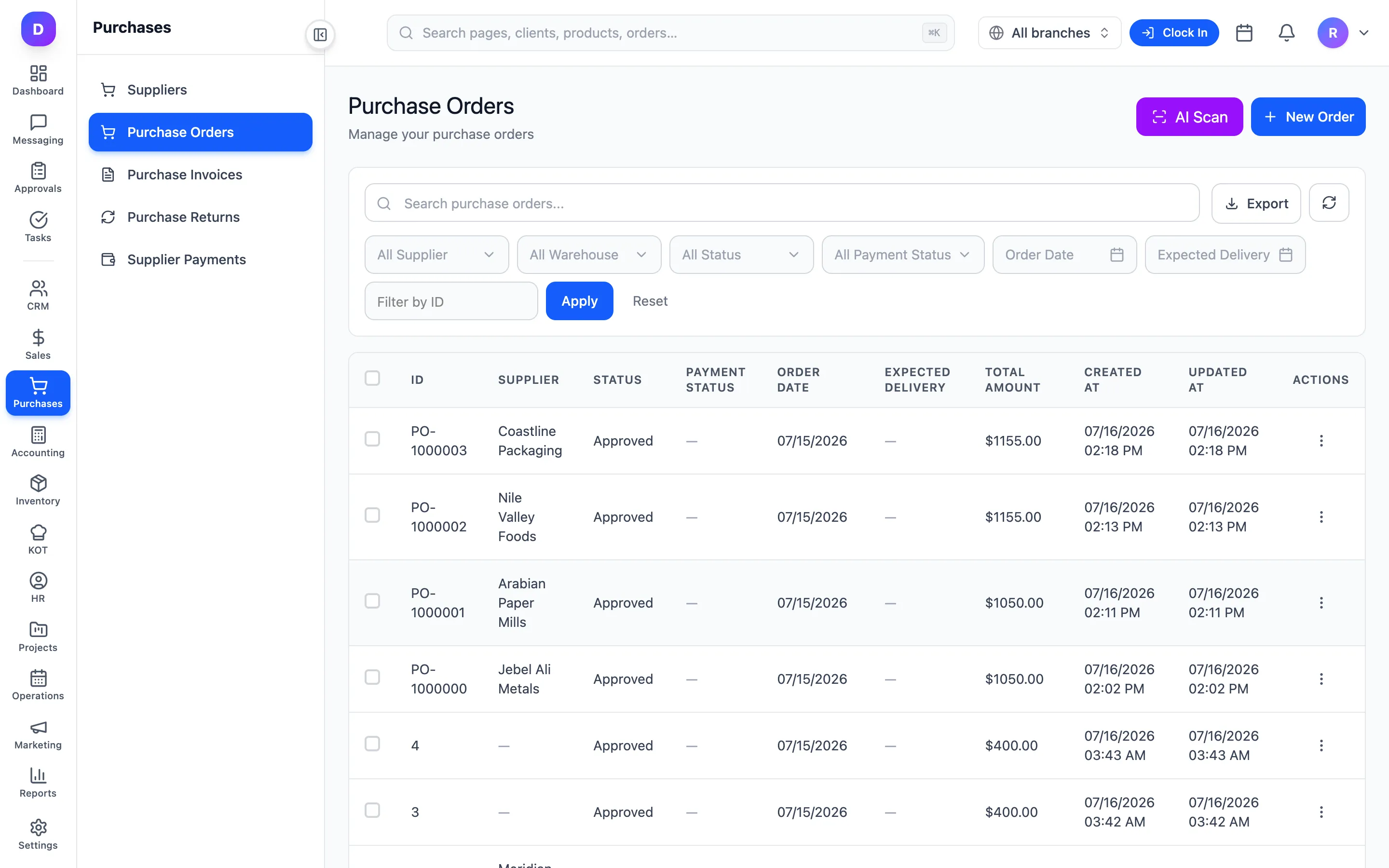Open the Inventory module
The height and width of the screenshot is (868, 1389).
point(38,490)
